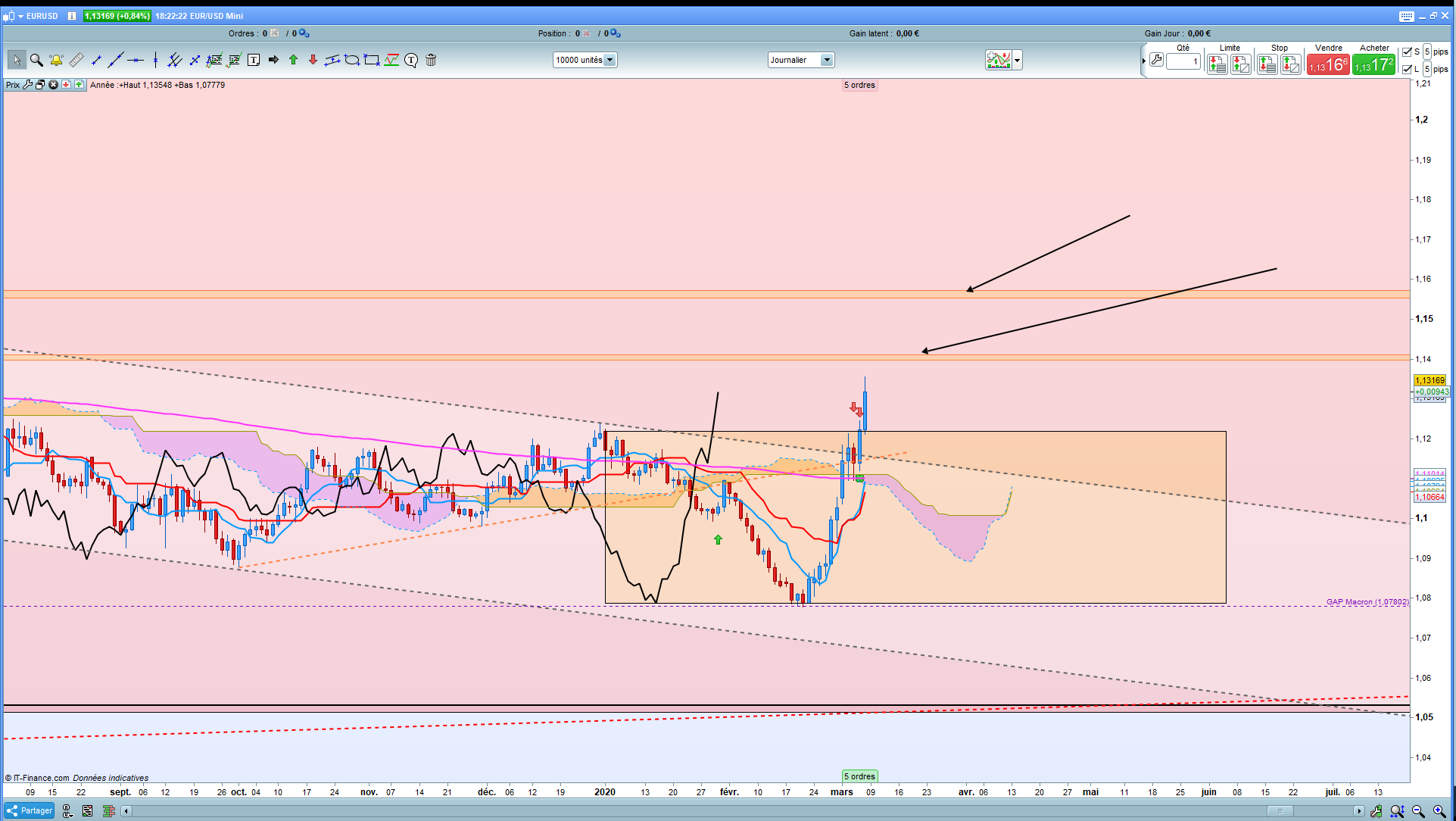1456x821 pixels.
Task: Add a text comment bubble
Action: coord(411,60)
